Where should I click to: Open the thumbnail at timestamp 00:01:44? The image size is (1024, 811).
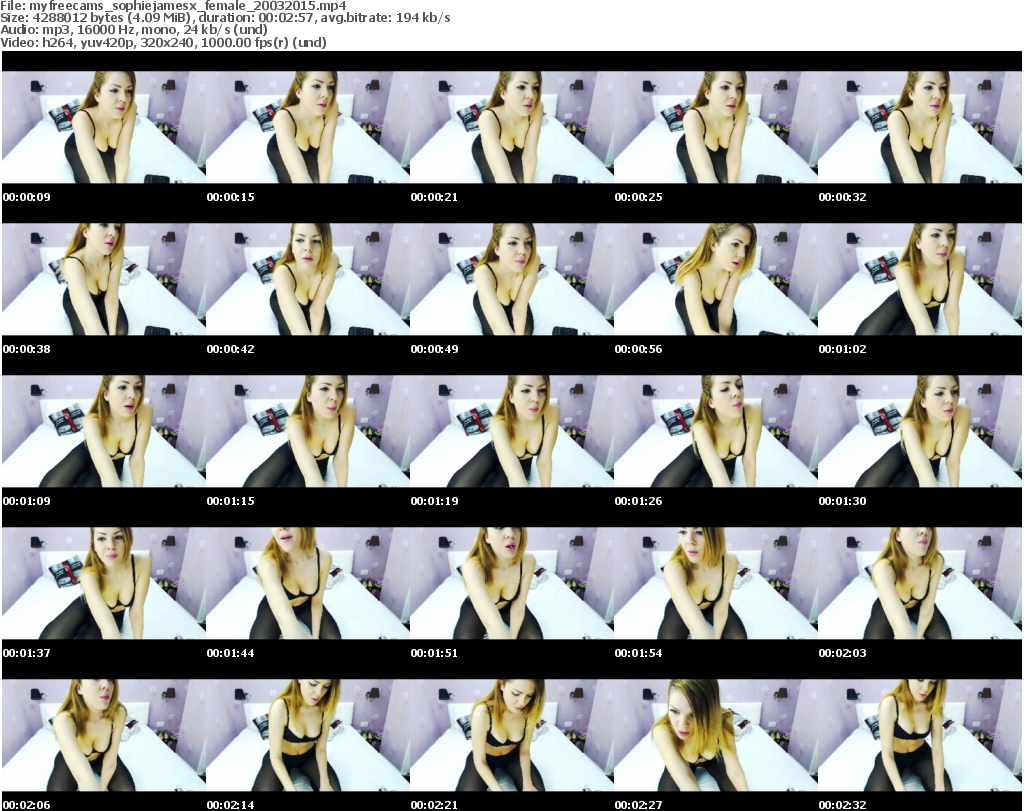308,583
